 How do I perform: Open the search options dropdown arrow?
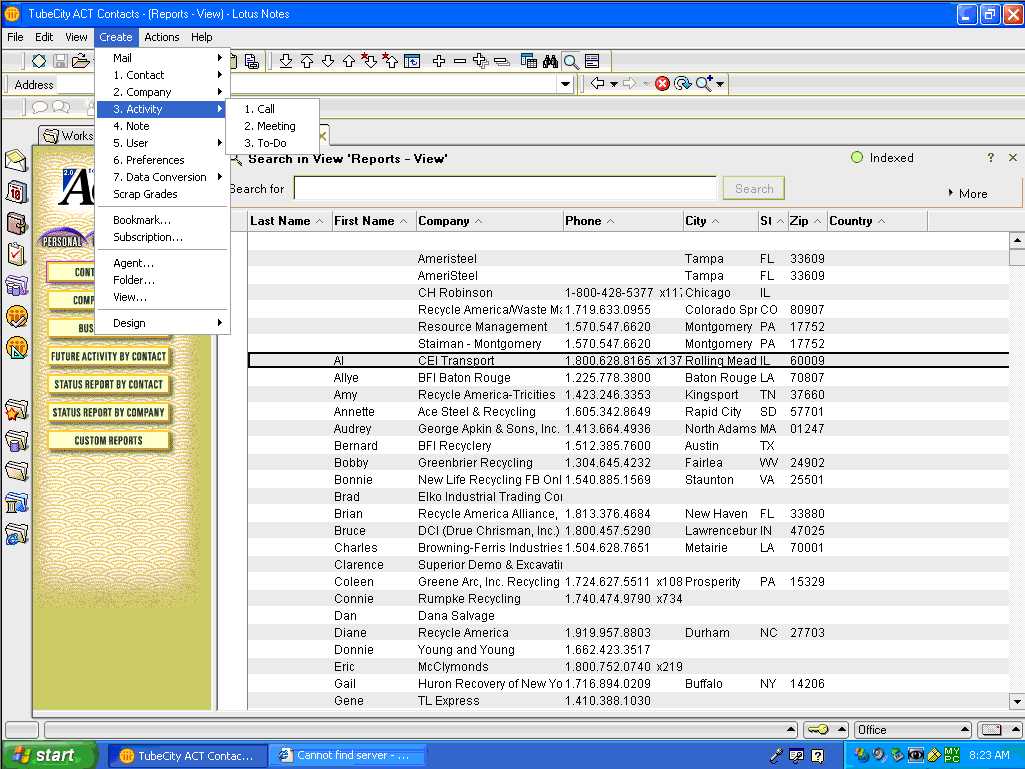pyautogui.click(x=720, y=84)
